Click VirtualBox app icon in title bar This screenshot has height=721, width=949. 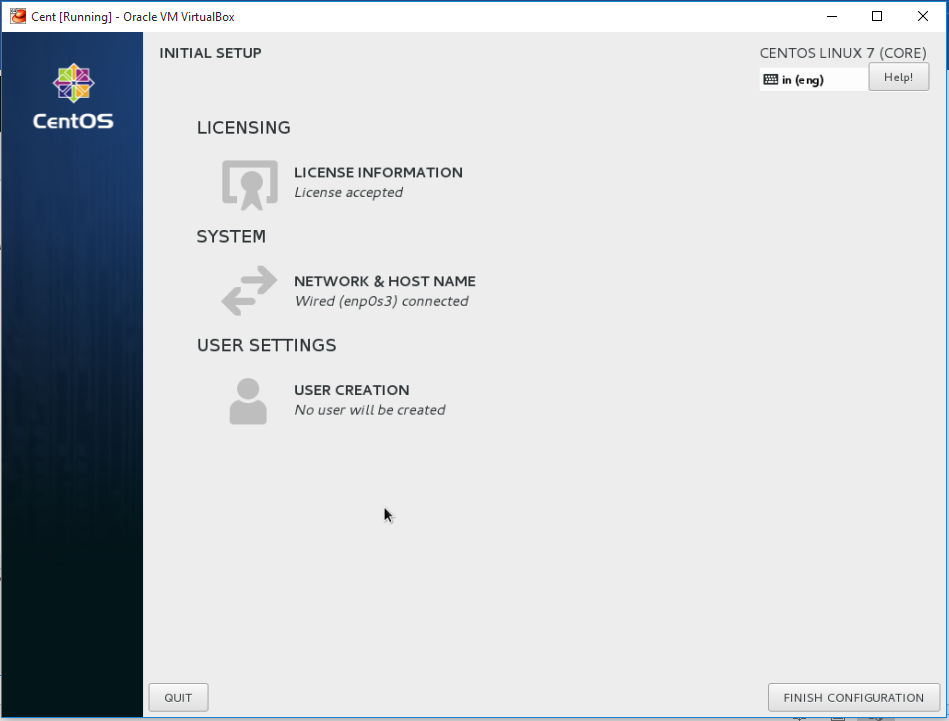tap(18, 16)
